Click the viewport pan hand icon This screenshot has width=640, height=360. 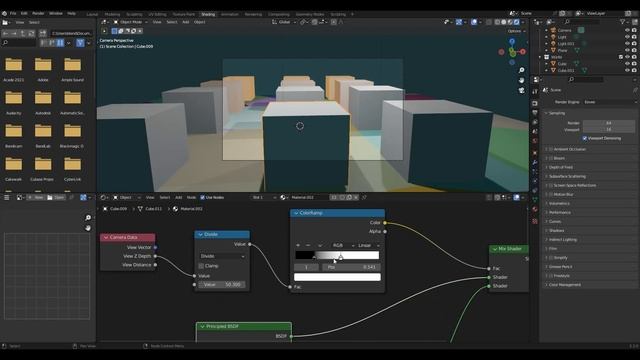[x=521, y=80]
